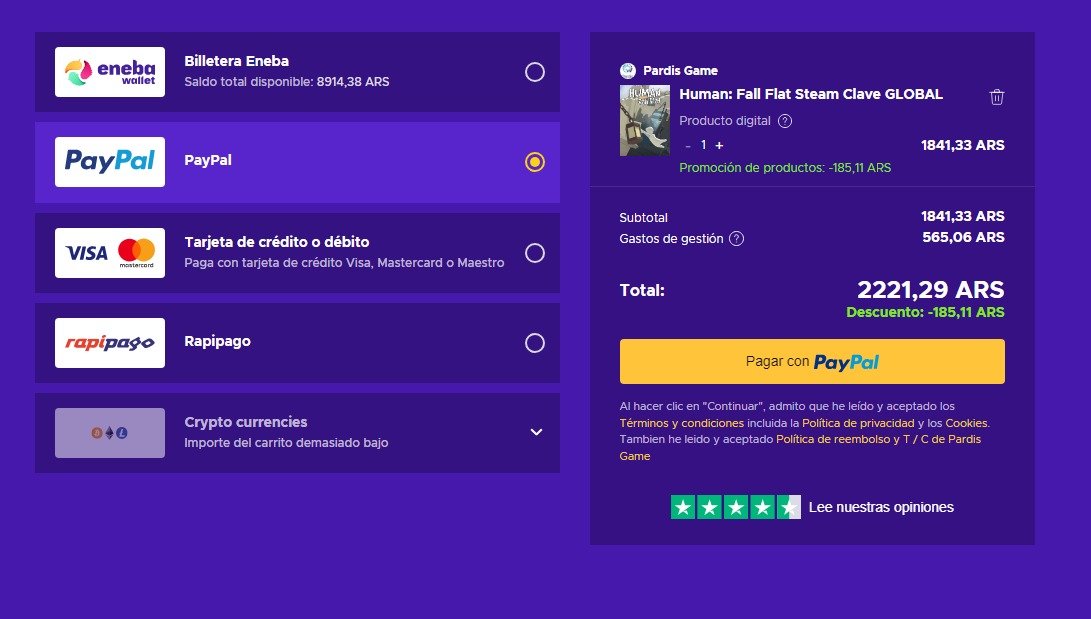Viewport: 1091px width, 619px height.
Task: Click the crypto coins logo tile
Action: (x=110, y=433)
